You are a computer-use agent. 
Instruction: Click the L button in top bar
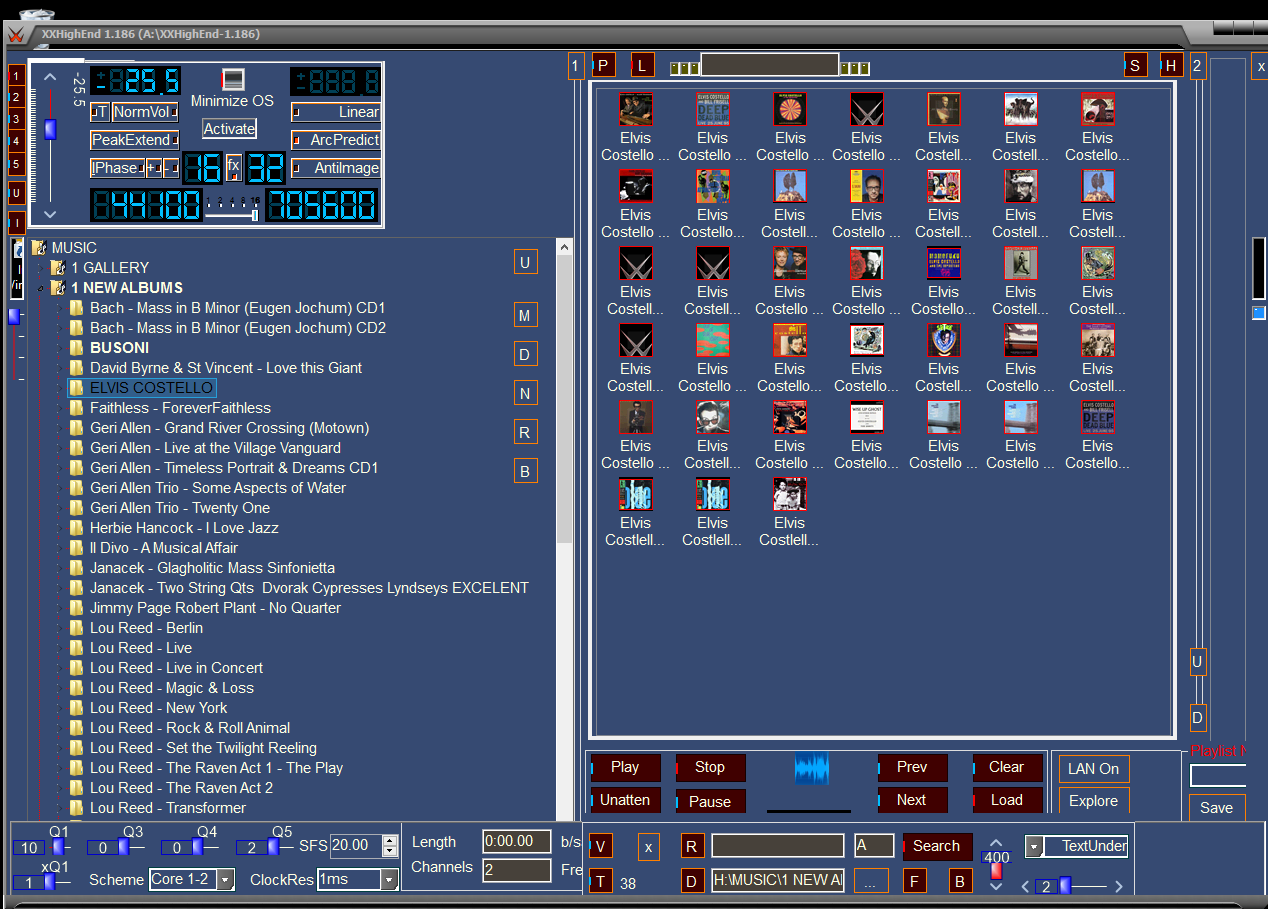(643, 66)
